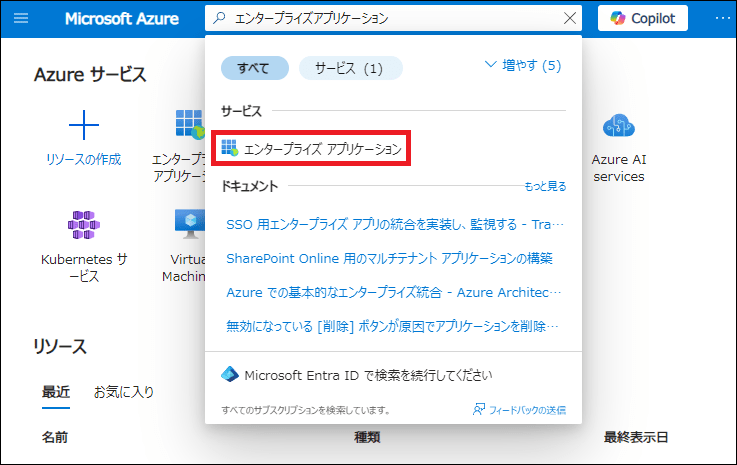Click the Microsoft Entra ID icon
Screen dimensions: 737x465
click(230, 375)
